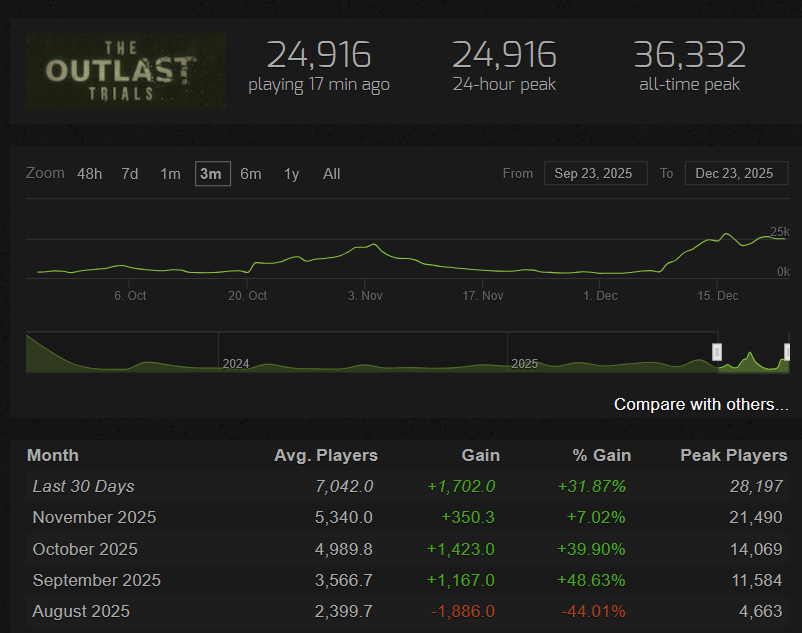The image size is (802, 633).
Task: Click negative gain value -1,886.0
Action: coord(463,612)
